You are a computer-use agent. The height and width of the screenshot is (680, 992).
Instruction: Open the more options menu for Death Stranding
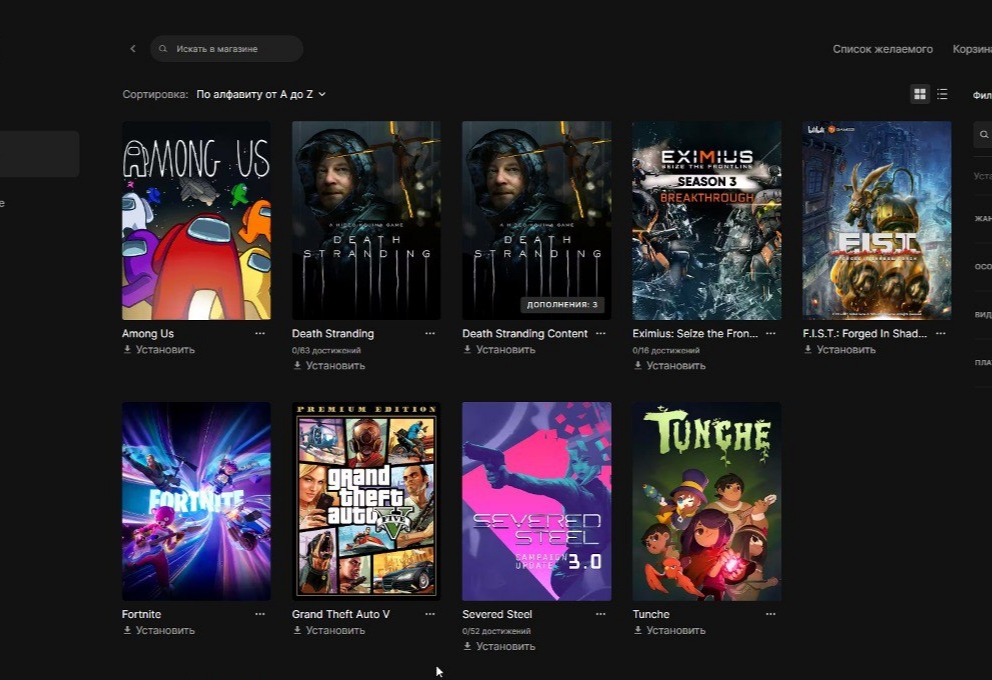[430, 333]
